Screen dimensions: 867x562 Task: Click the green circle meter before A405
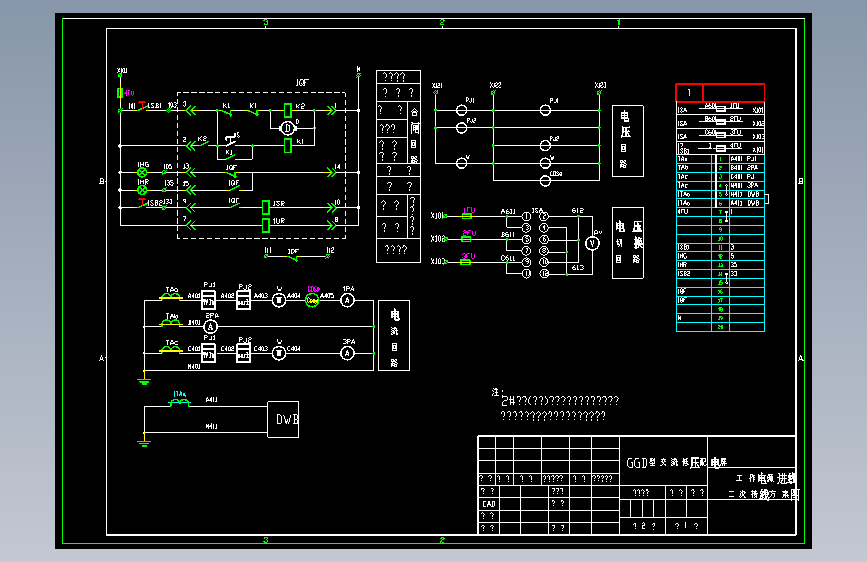click(x=312, y=300)
